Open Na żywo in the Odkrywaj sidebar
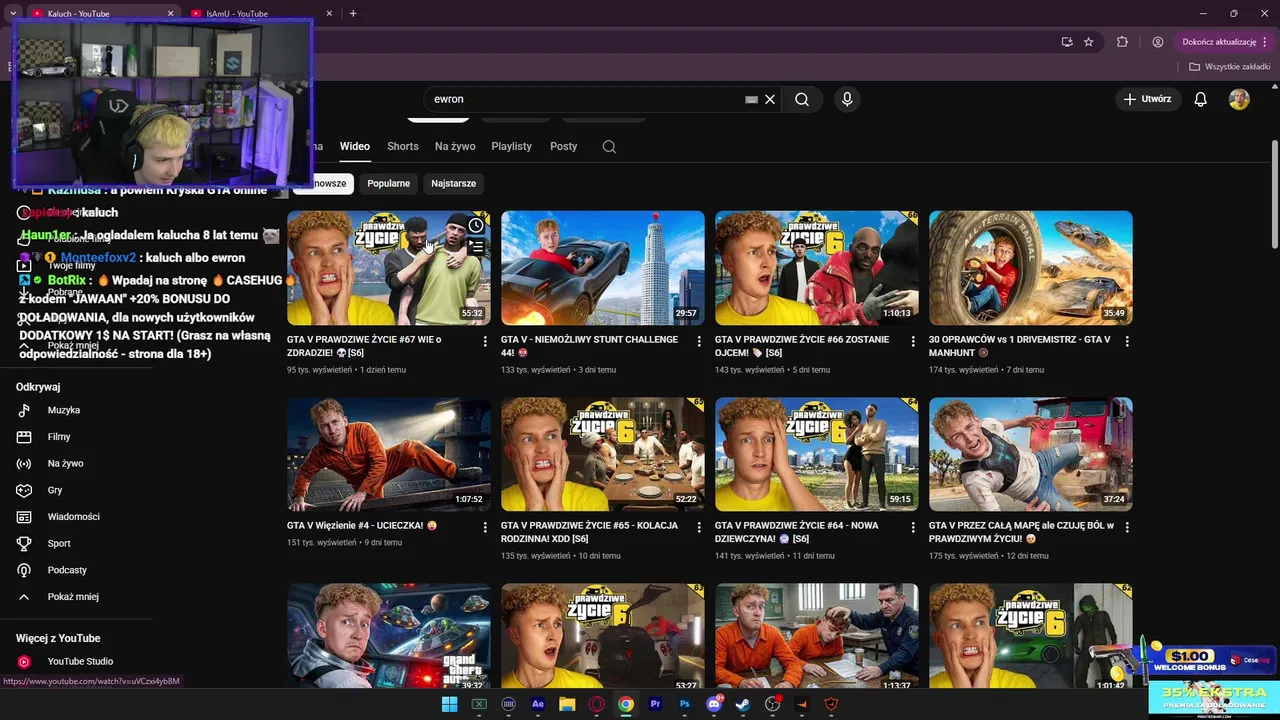 click(x=65, y=464)
